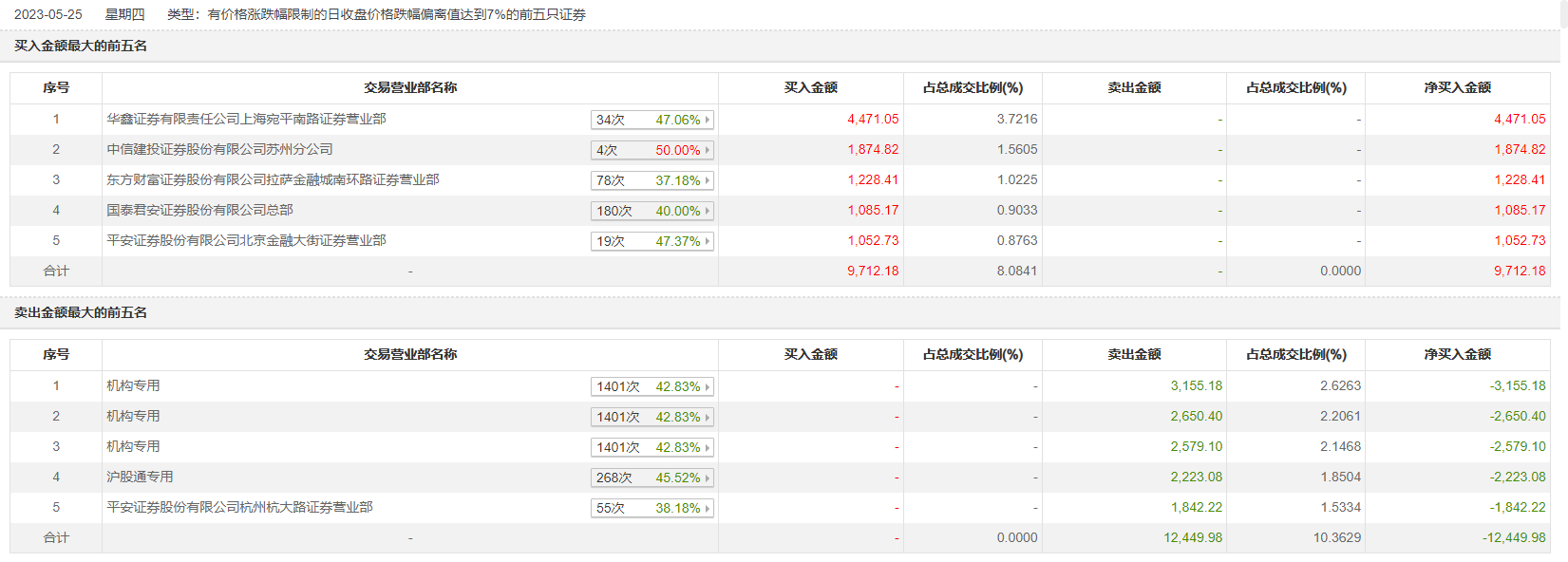Select 国泰君安证券股份有限公司总部 link

(x=199, y=210)
